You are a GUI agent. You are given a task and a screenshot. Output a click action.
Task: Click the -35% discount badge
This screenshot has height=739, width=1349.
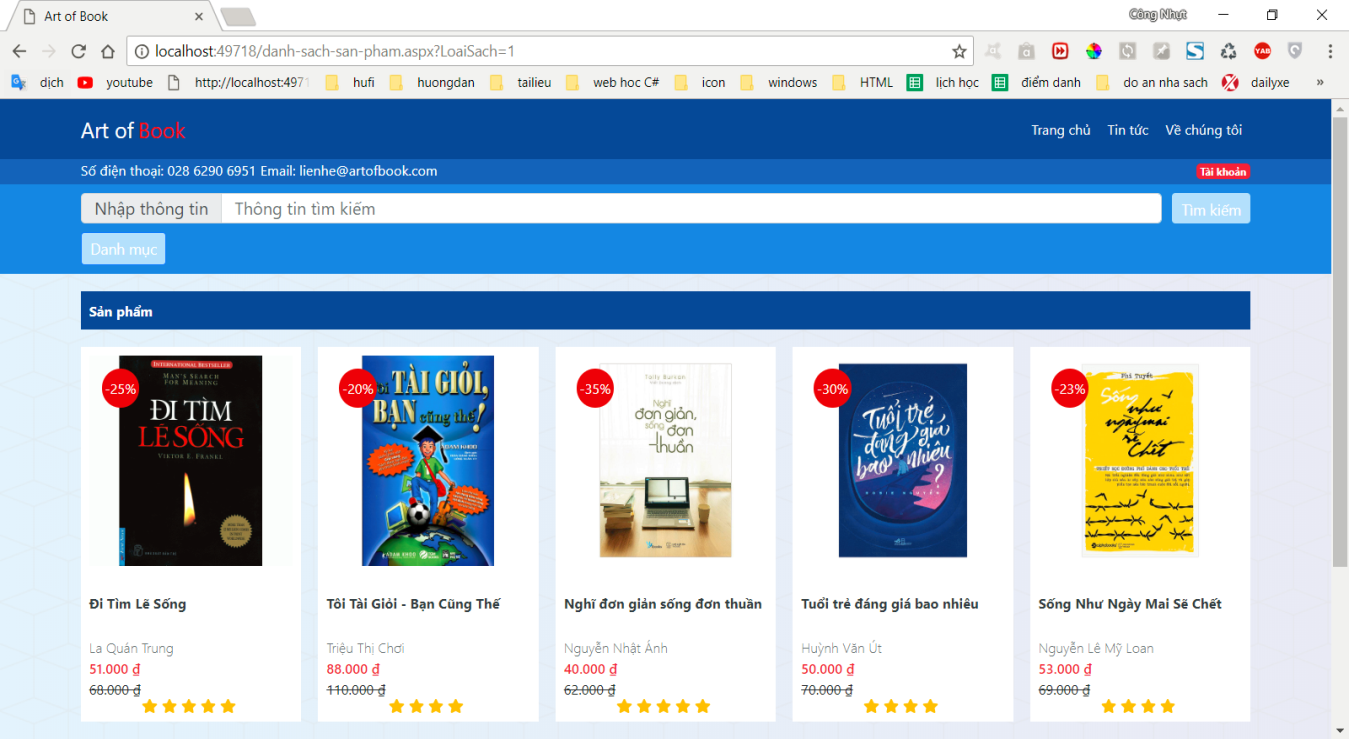pos(596,389)
